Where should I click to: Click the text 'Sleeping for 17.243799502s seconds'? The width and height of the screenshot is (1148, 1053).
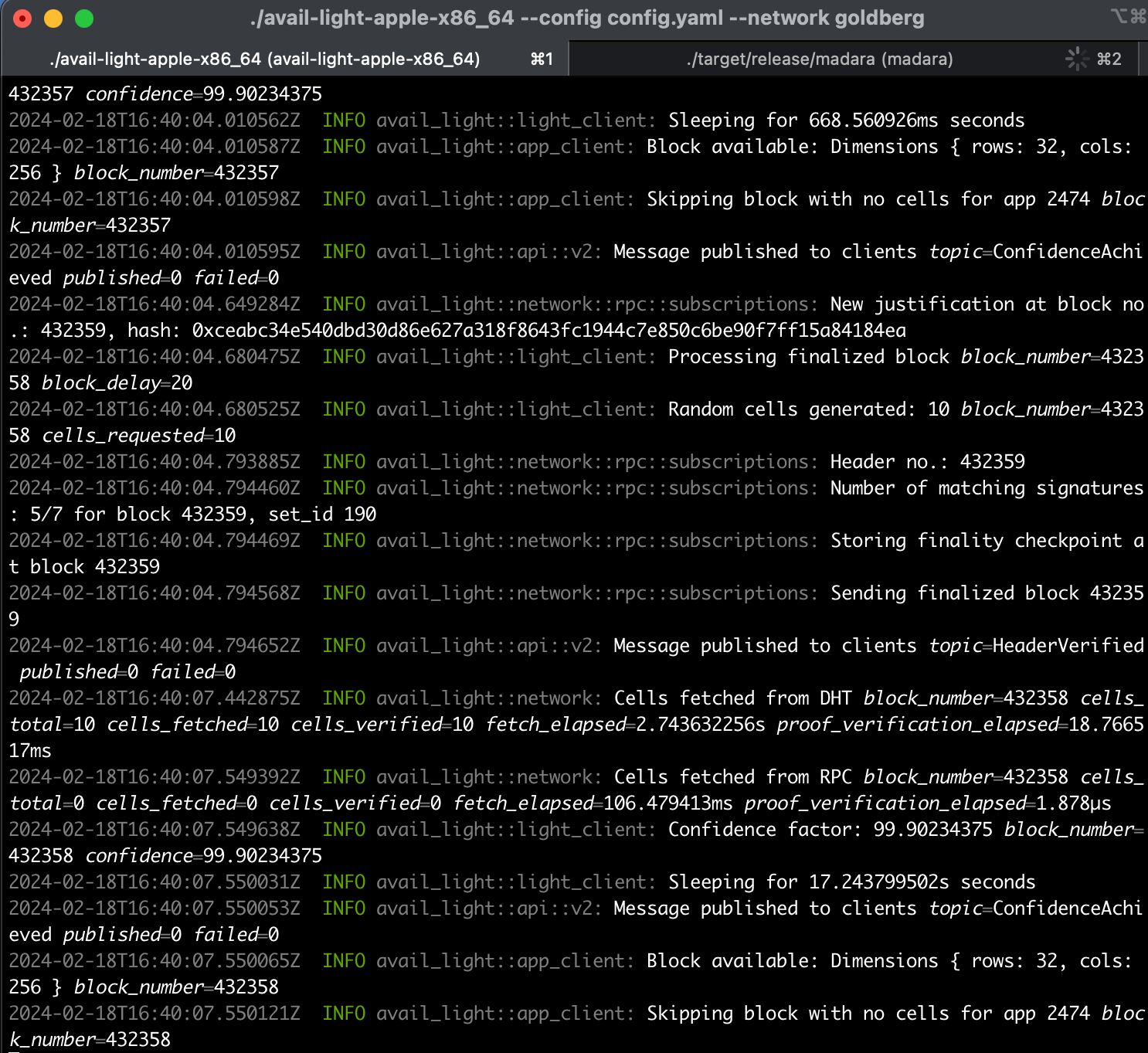(x=851, y=882)
